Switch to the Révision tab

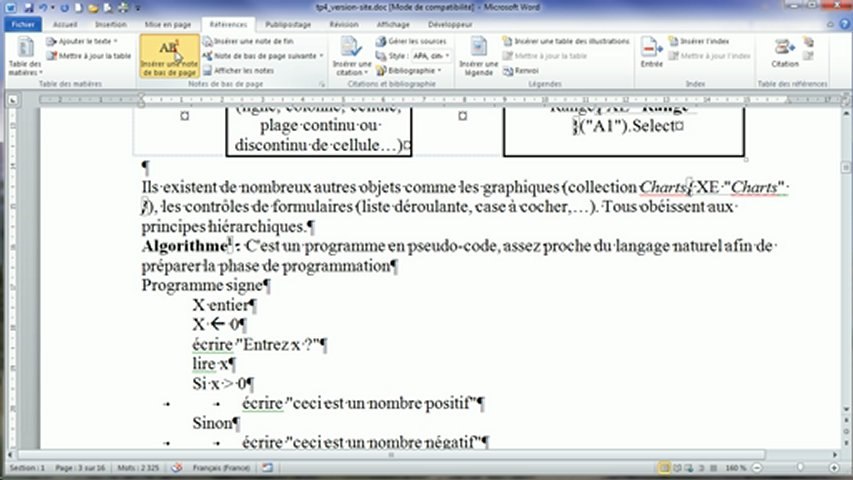[344, 24]
